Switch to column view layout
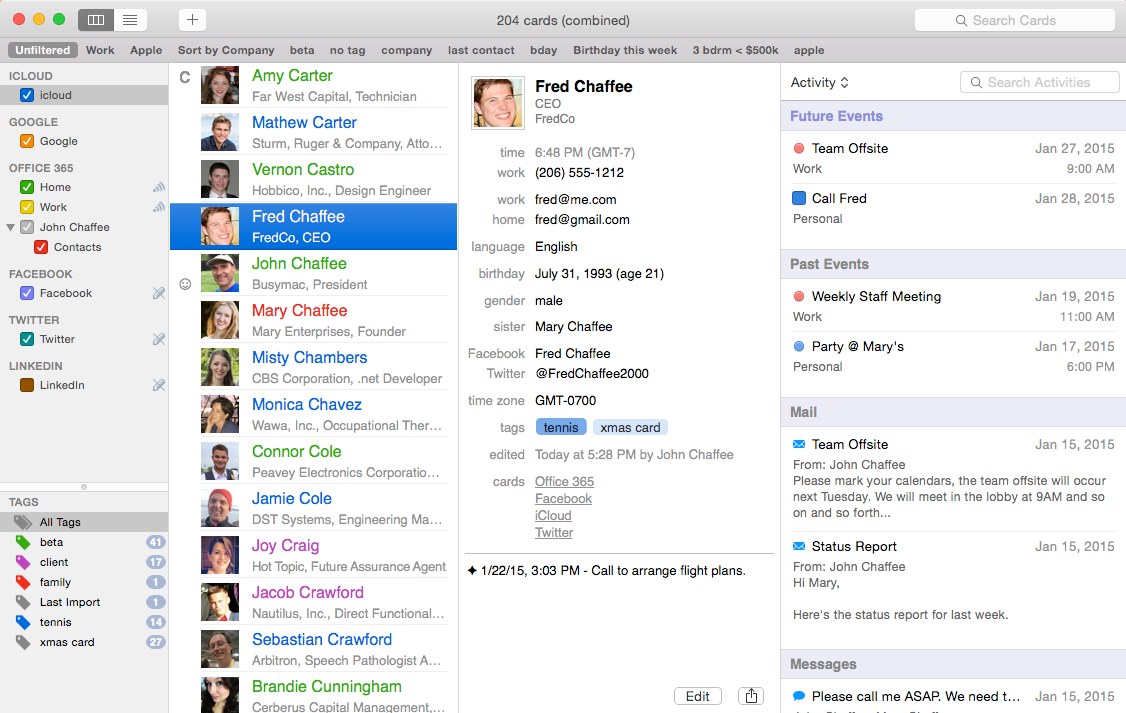 click(x=96, y=20)
